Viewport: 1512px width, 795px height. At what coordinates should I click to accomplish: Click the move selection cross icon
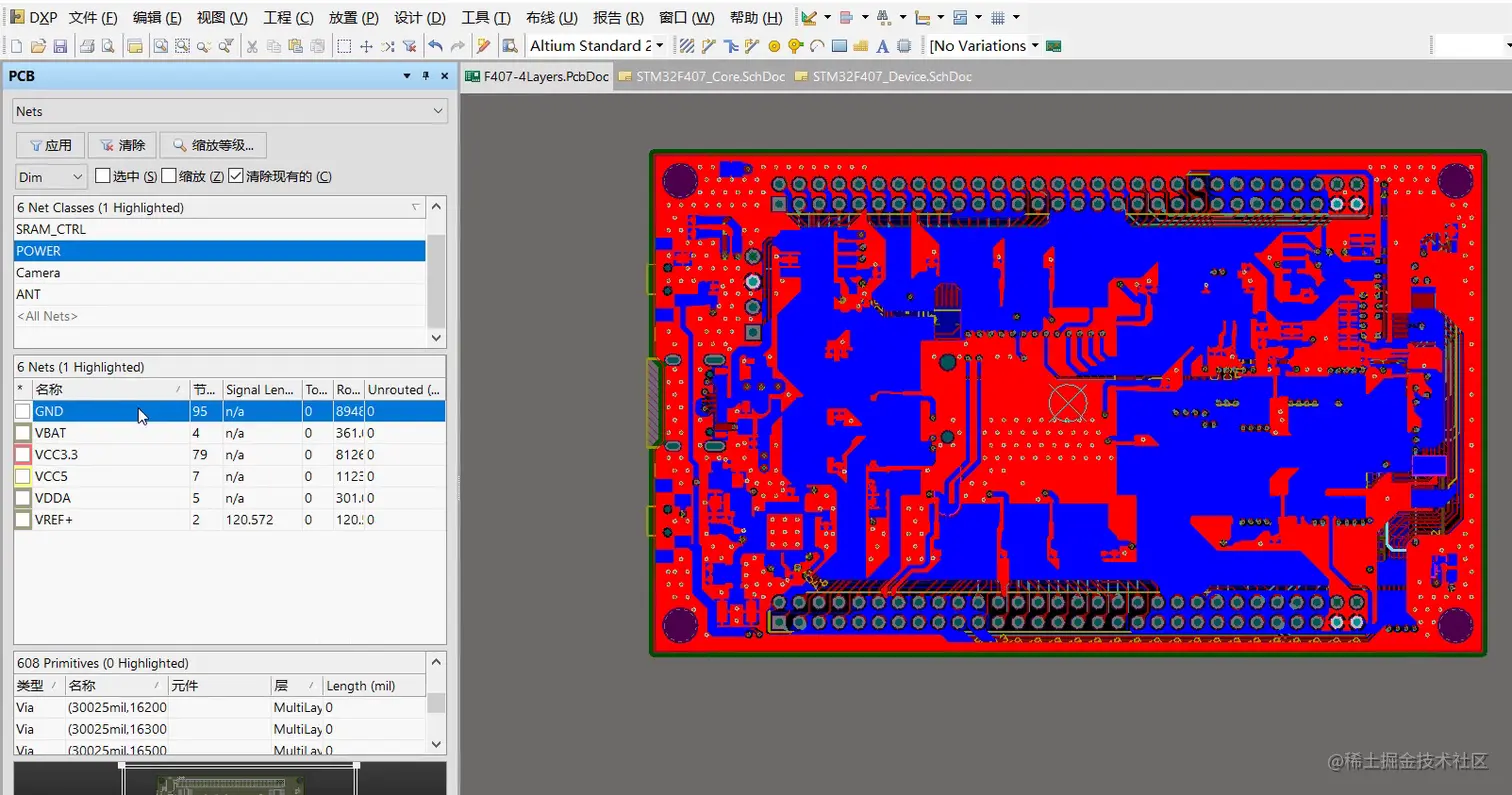coord(366,46)
